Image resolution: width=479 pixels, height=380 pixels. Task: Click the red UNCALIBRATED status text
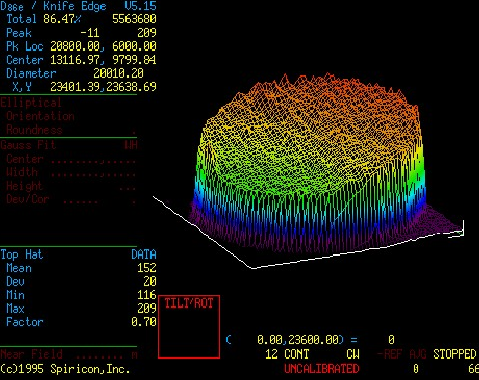tap(322, 369)
